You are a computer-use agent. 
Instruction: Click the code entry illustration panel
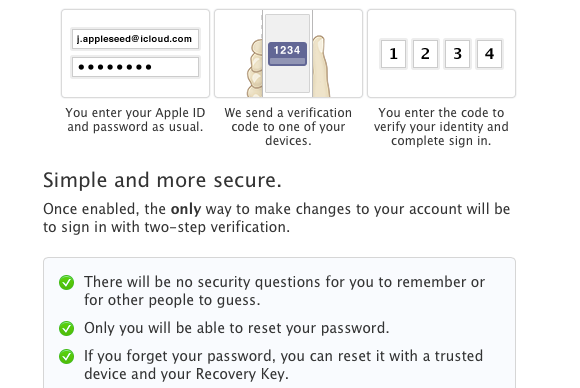441,54
